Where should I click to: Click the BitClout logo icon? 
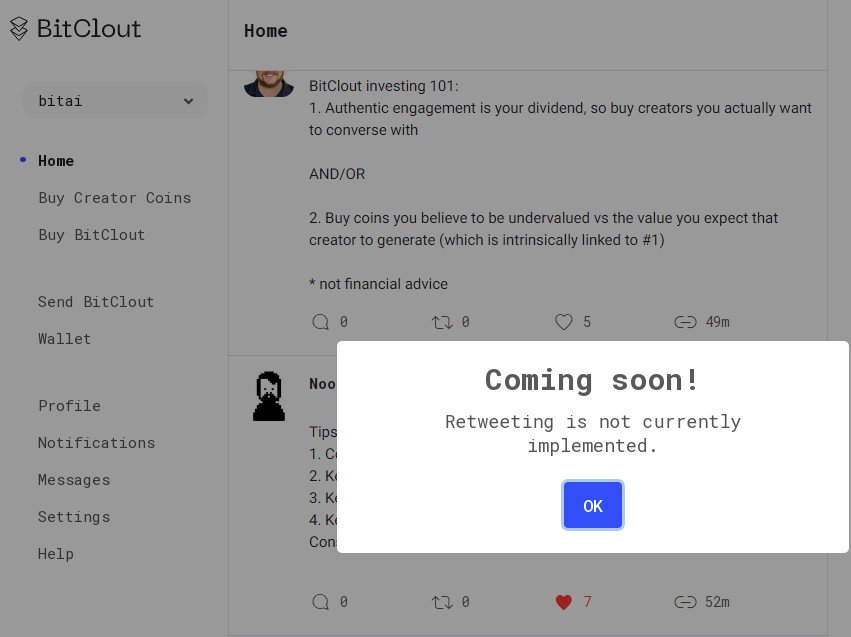18,29
